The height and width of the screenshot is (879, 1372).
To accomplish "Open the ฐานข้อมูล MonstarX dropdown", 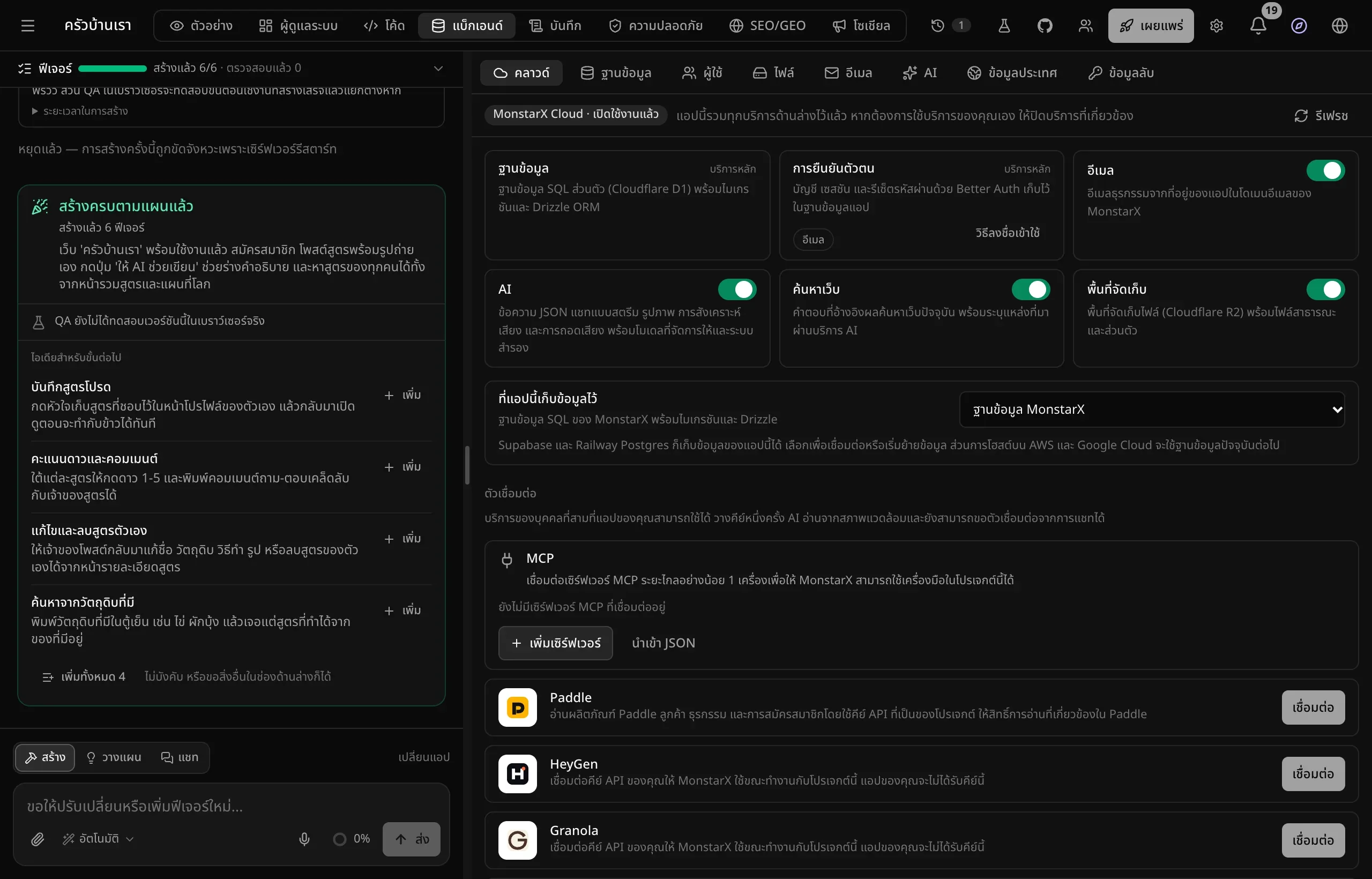I will 1152,409.
